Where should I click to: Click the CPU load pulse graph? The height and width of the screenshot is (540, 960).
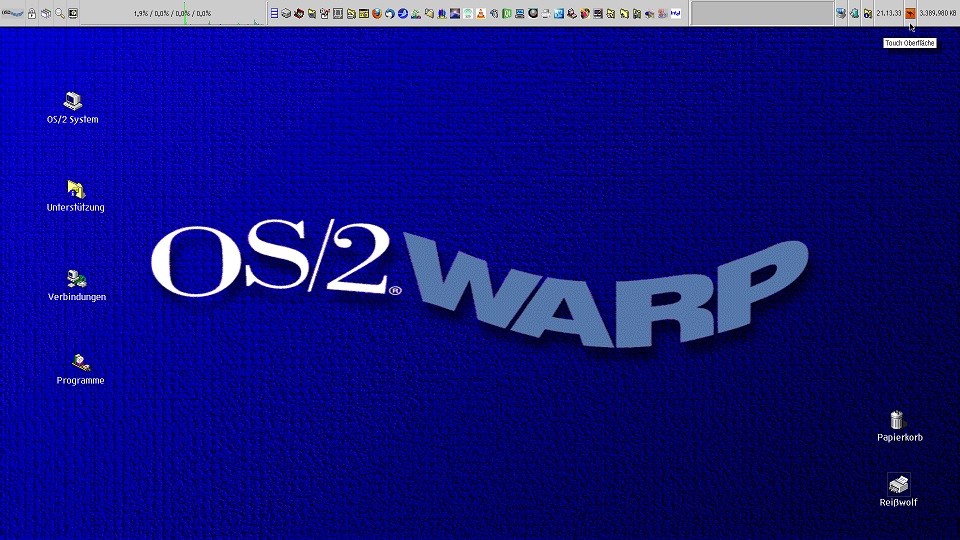tap(173, 13)
